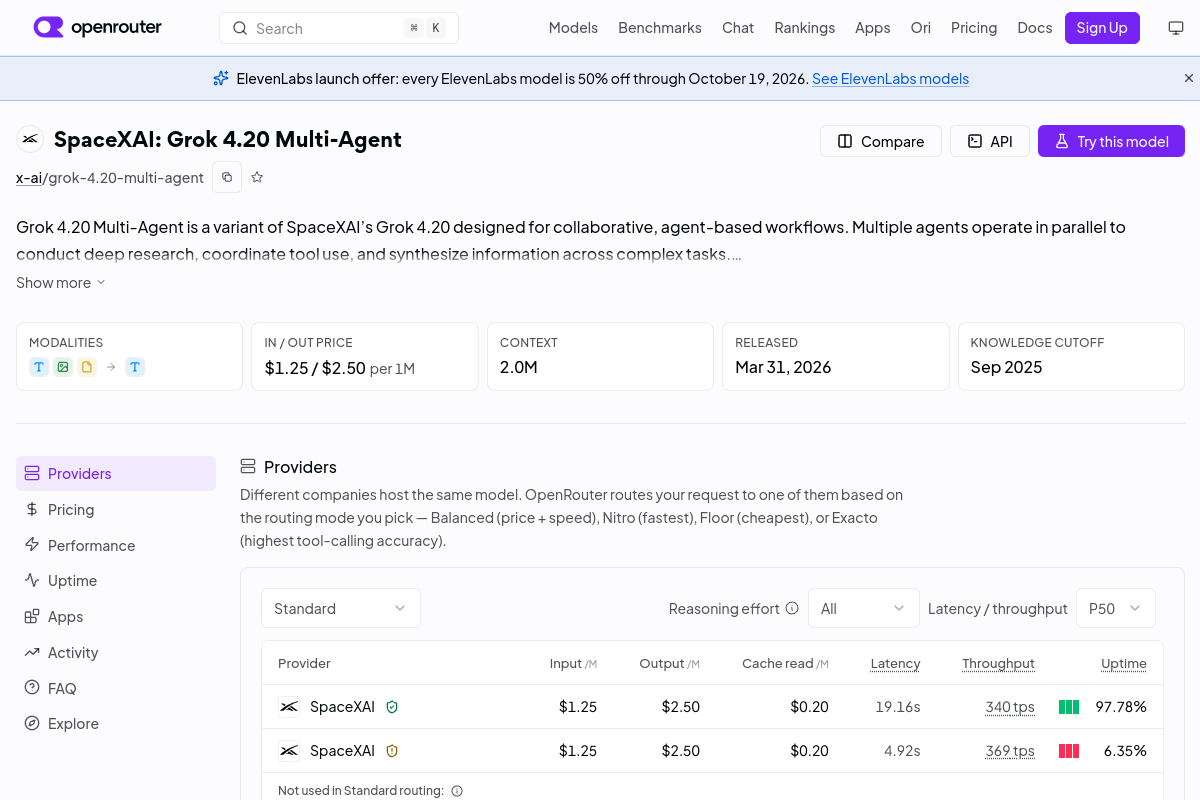Dismiss the ElevenLabs offer banner
Viewport: 1200px width, 800px height.
(1189, 78)
